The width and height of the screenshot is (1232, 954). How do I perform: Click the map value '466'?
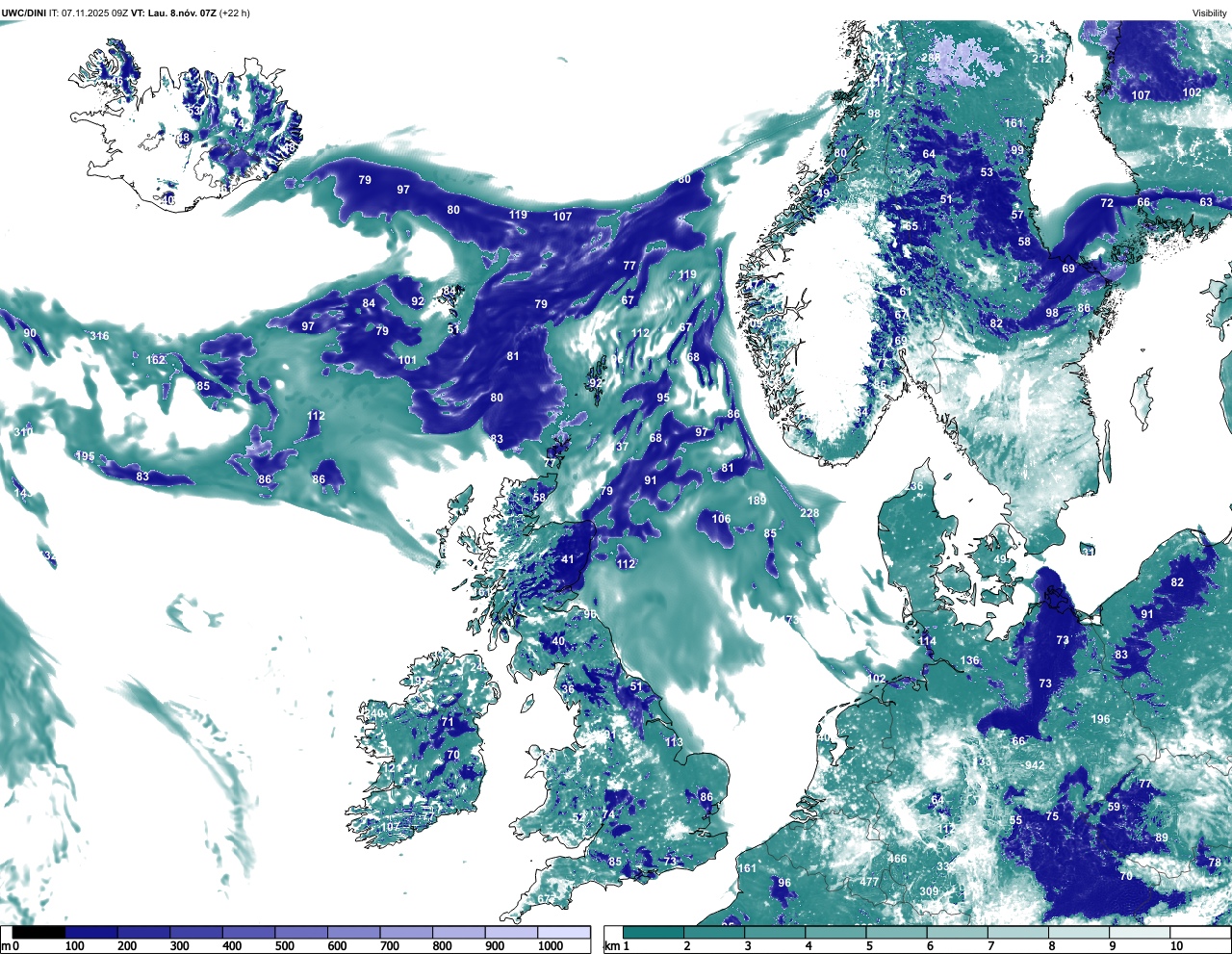[x=897, y=859]
